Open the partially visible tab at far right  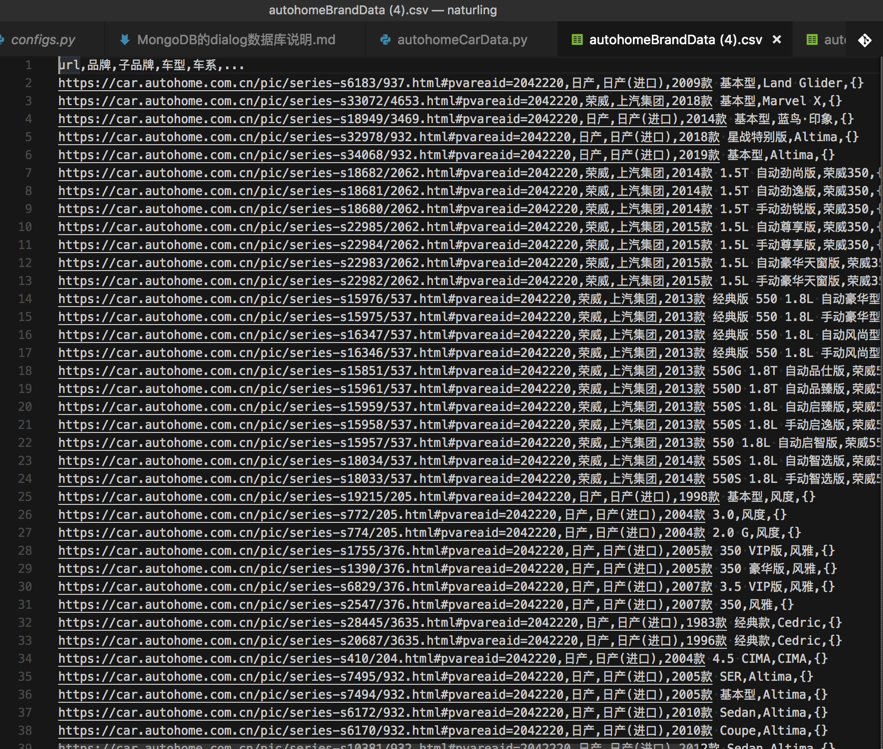coord(819,40)
